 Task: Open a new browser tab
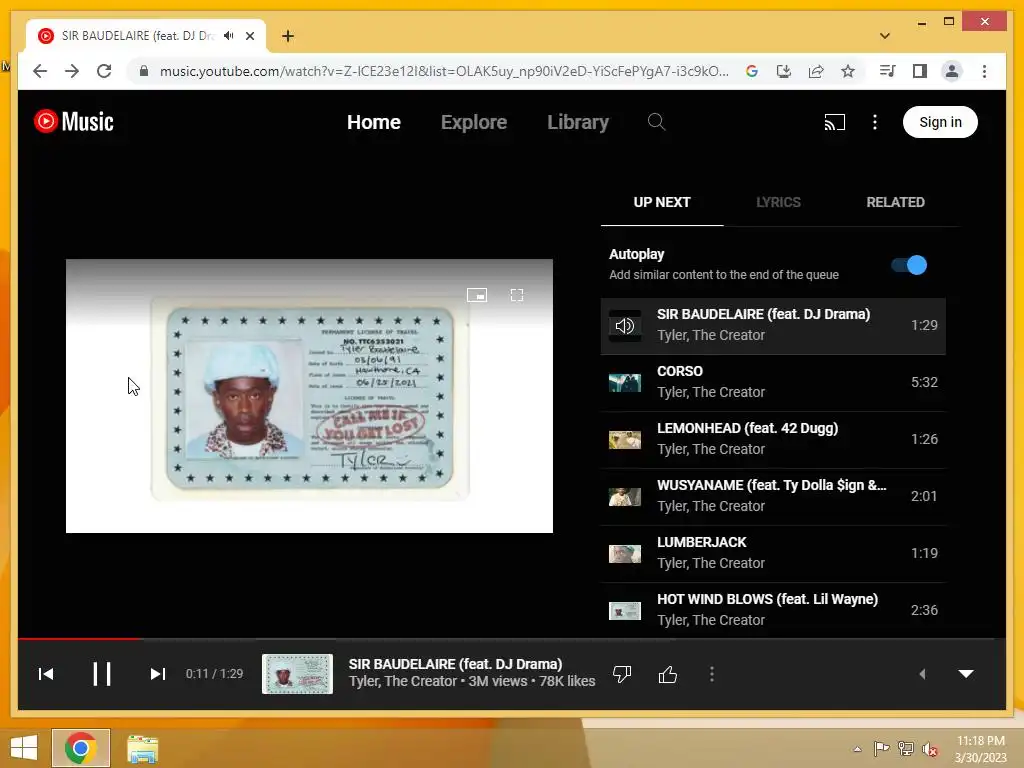click(288, 36)
